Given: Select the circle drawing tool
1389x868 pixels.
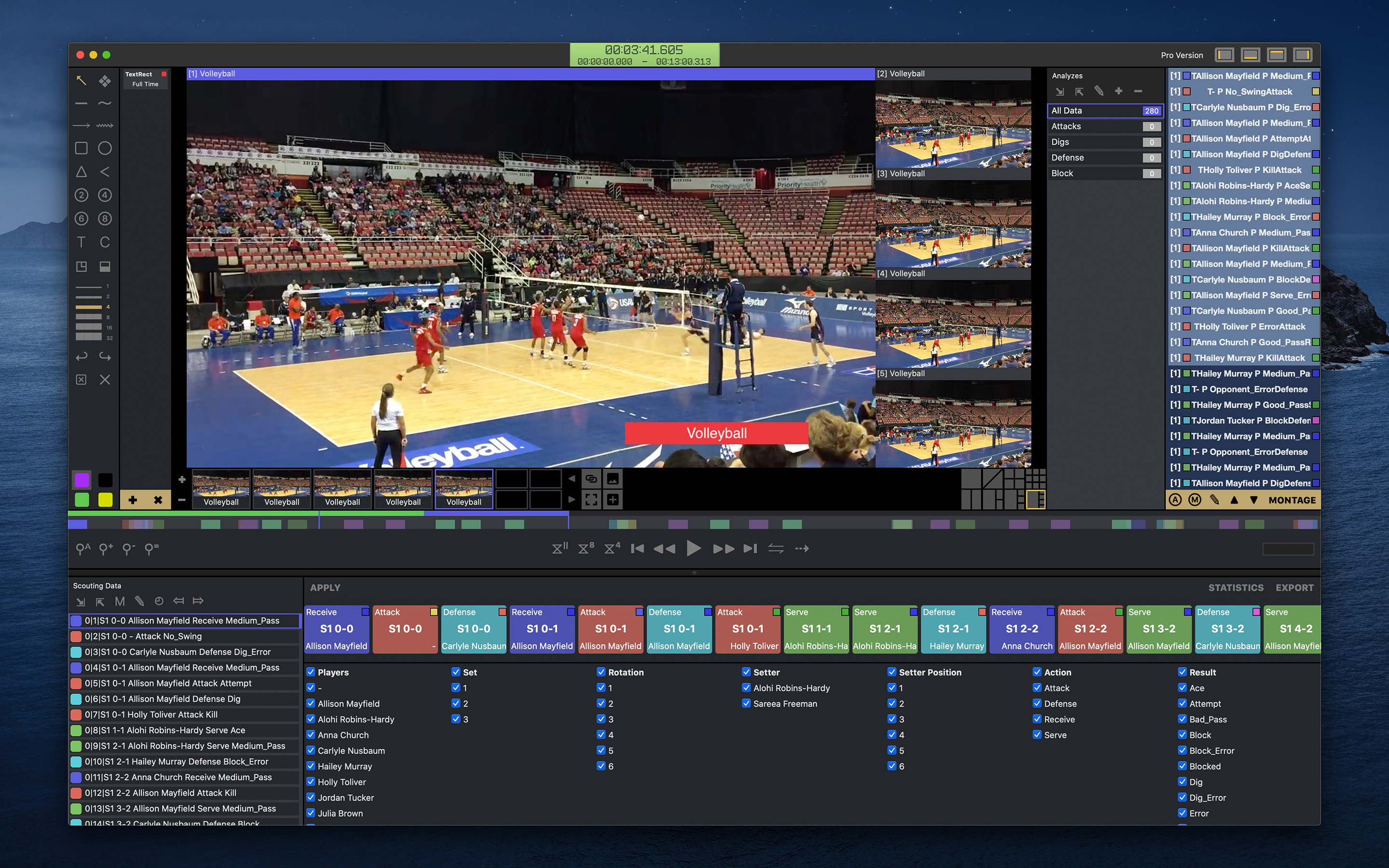Looking at the screenshot, I should pyautogui.click(x=105, y=148).
